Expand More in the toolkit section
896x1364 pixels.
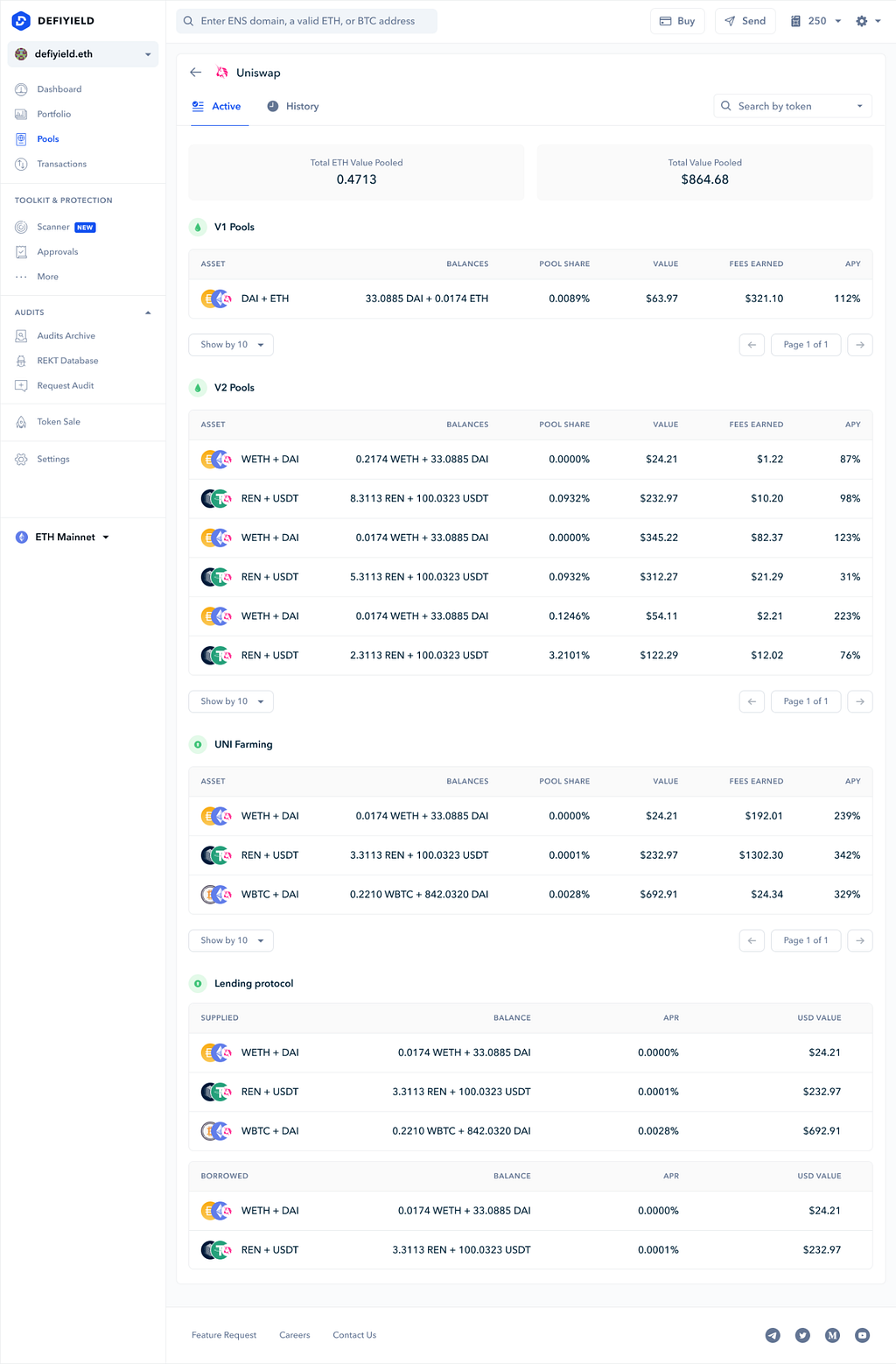point(48,277)
